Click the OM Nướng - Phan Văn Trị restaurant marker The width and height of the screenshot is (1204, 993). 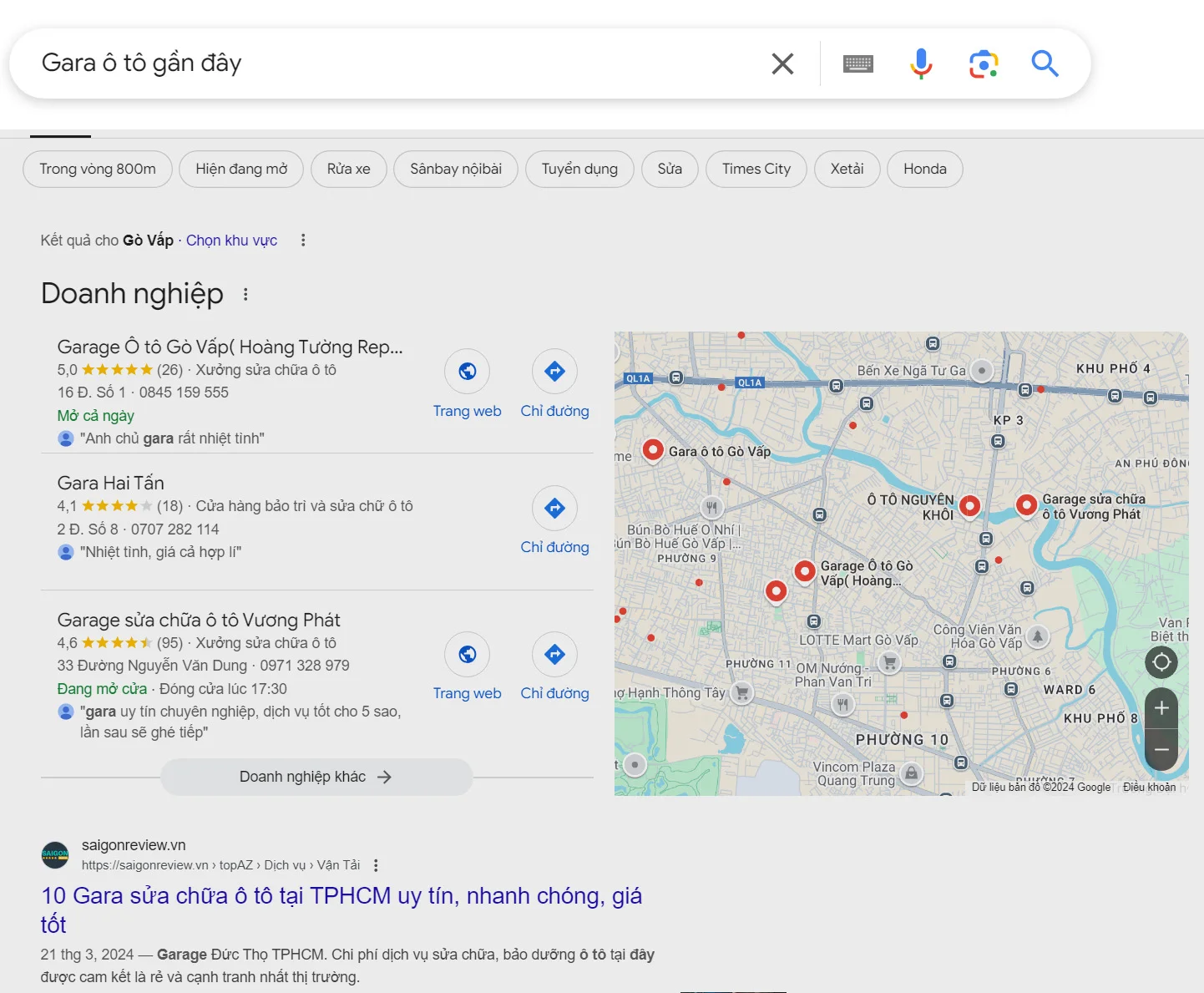(x=843, y=704)
